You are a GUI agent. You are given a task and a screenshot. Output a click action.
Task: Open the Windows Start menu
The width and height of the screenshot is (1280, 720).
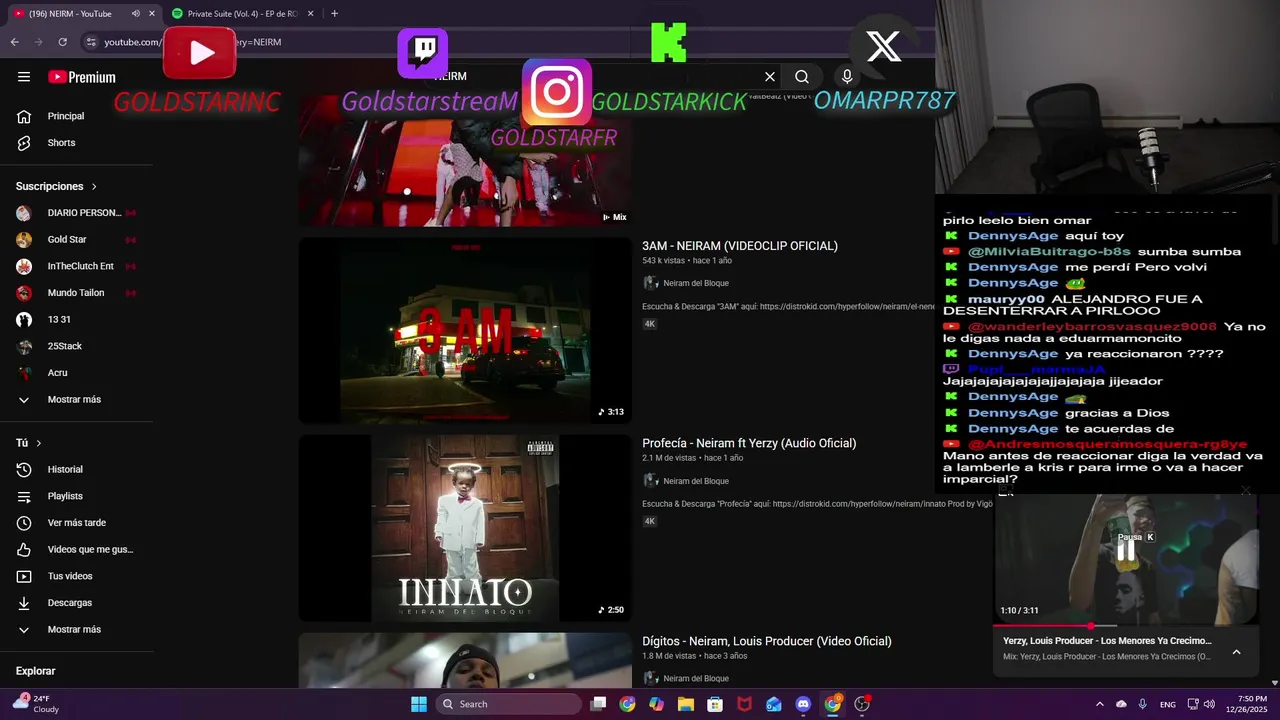419,704
